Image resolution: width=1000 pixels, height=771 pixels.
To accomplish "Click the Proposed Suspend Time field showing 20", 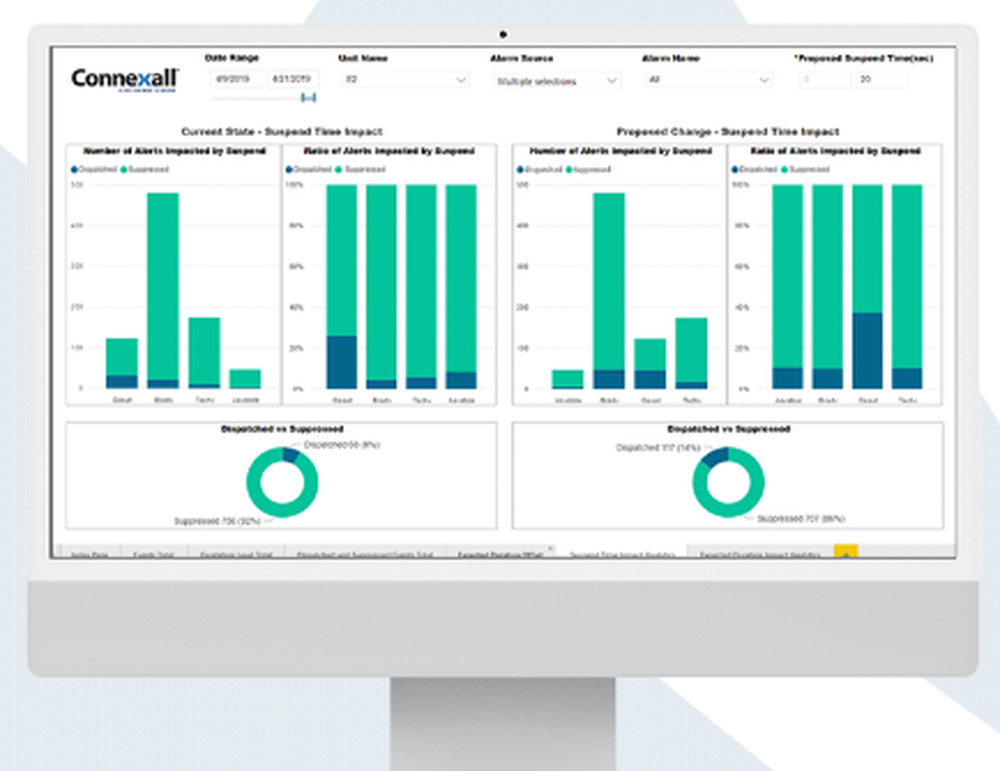I will (x=881, y=80).
